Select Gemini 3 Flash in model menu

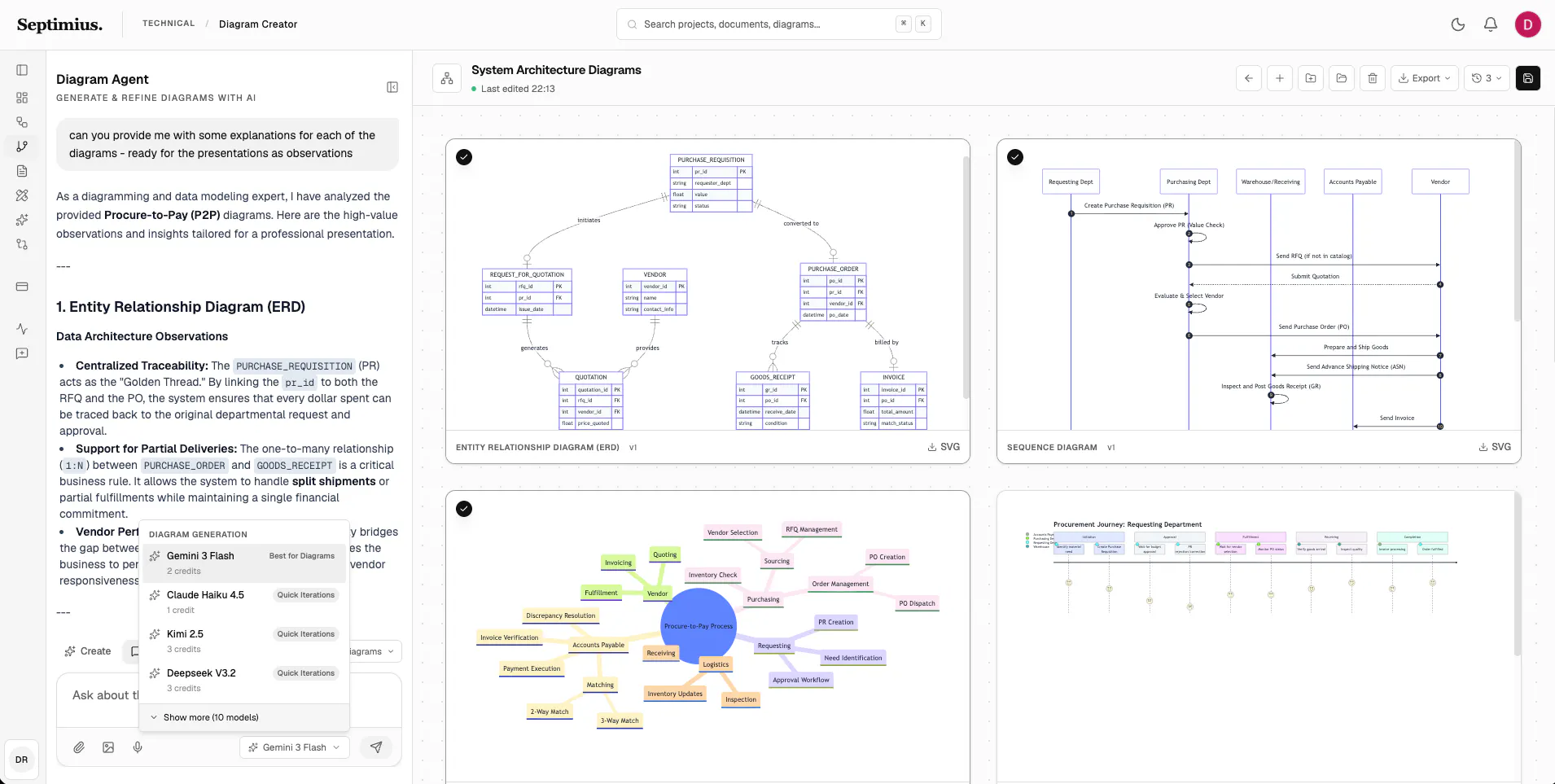tap(244, 563)
